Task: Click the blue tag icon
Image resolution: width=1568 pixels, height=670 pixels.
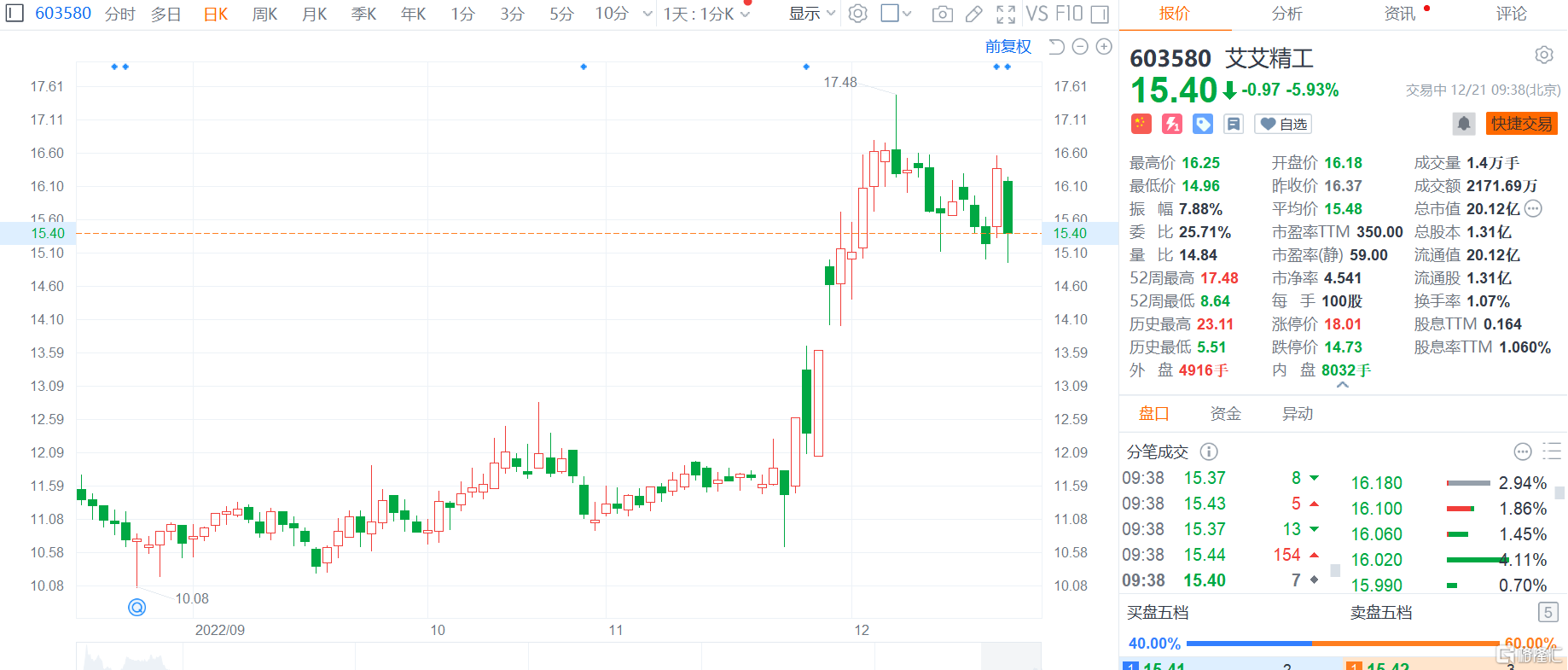Action: (x=1203, y=124)
